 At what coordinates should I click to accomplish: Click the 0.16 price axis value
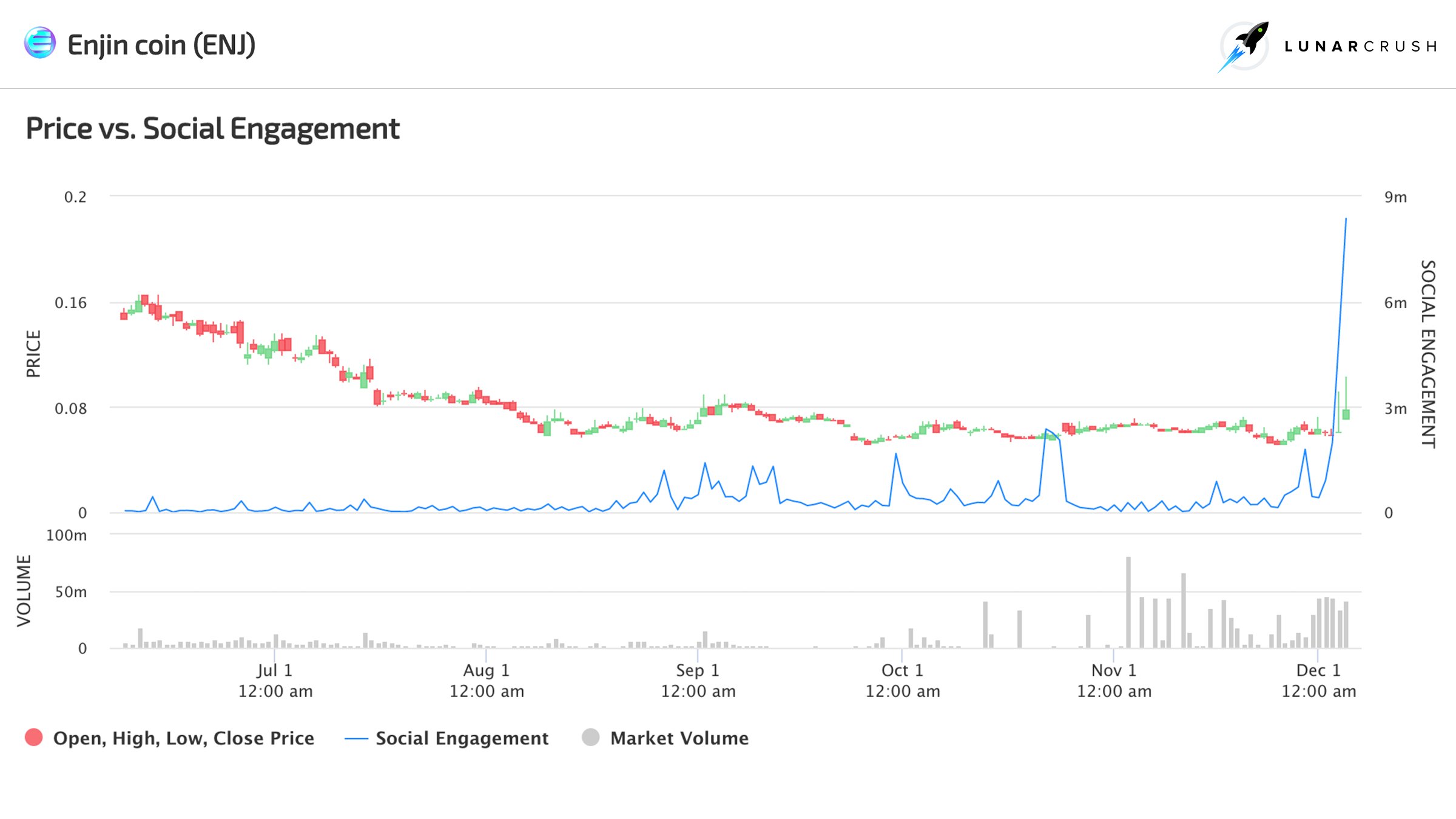click(x=70, y=303)
